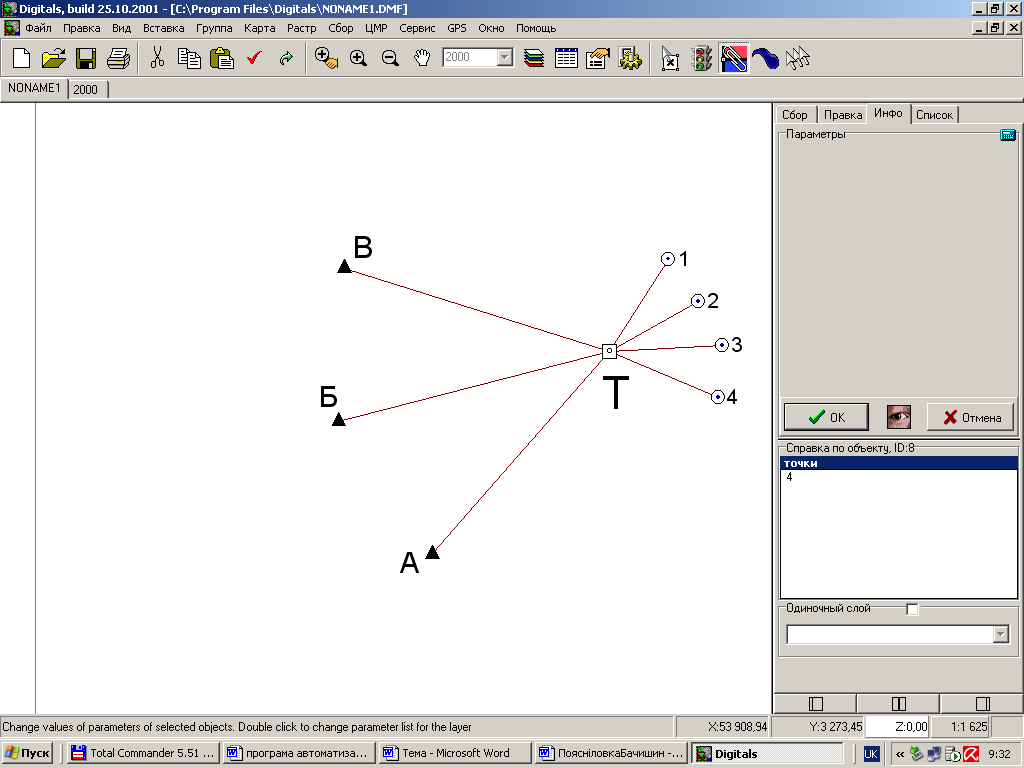
Task: Open the Вставка menu
Action: [x=164, y=28]
